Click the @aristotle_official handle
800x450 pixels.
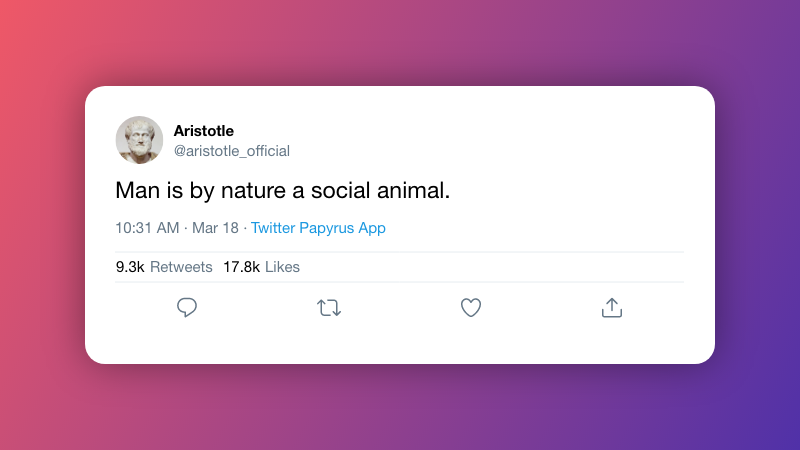[x=232, y=151]
